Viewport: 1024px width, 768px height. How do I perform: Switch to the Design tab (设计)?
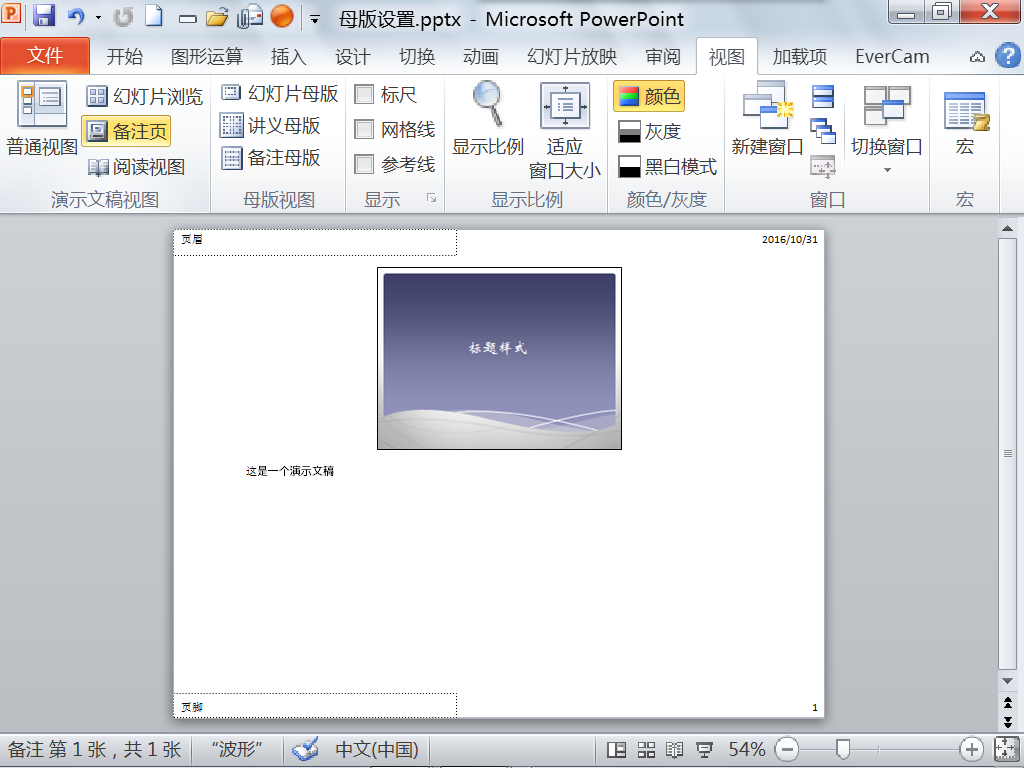[353, 57]
